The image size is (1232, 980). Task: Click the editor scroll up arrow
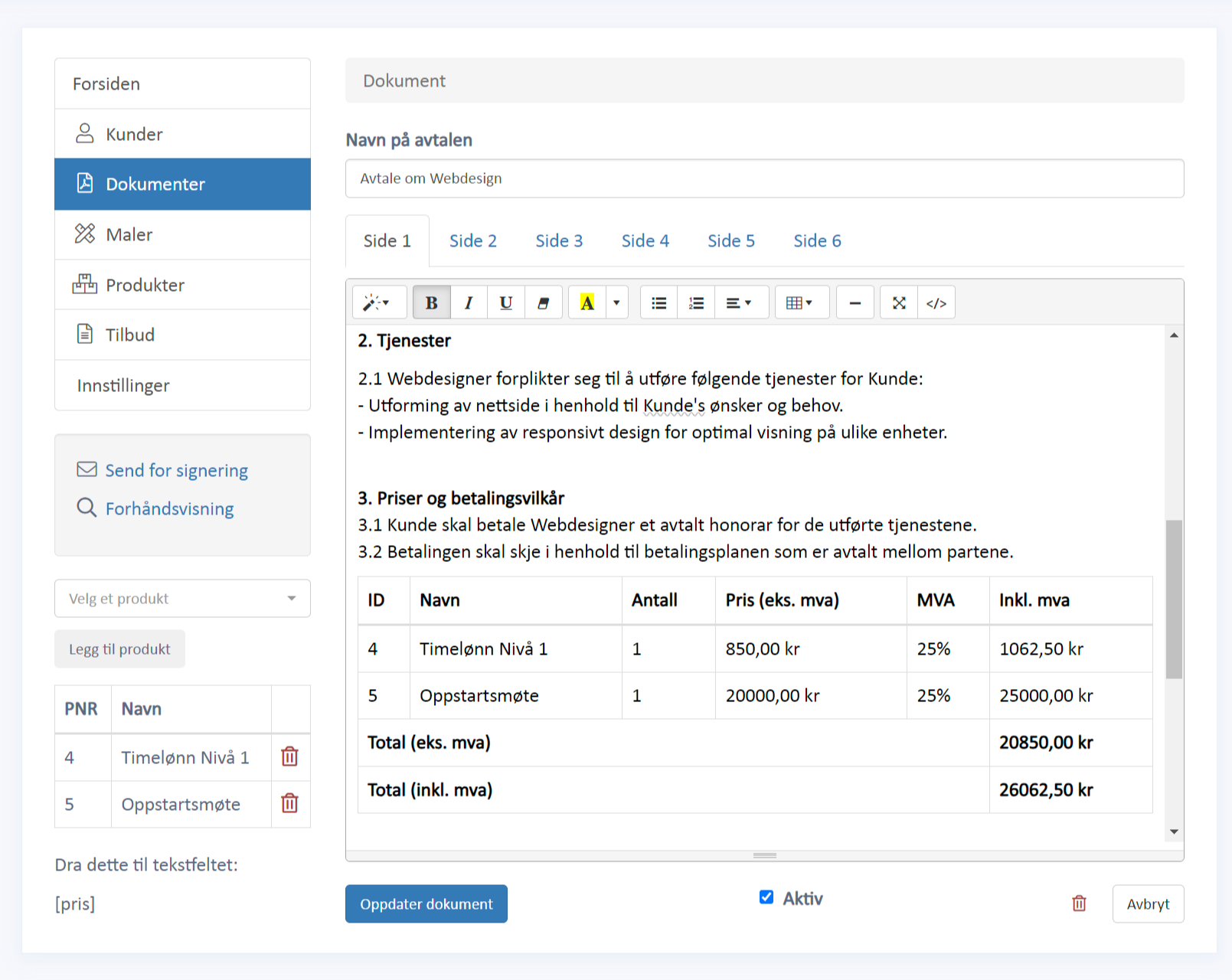(1174, 335)
